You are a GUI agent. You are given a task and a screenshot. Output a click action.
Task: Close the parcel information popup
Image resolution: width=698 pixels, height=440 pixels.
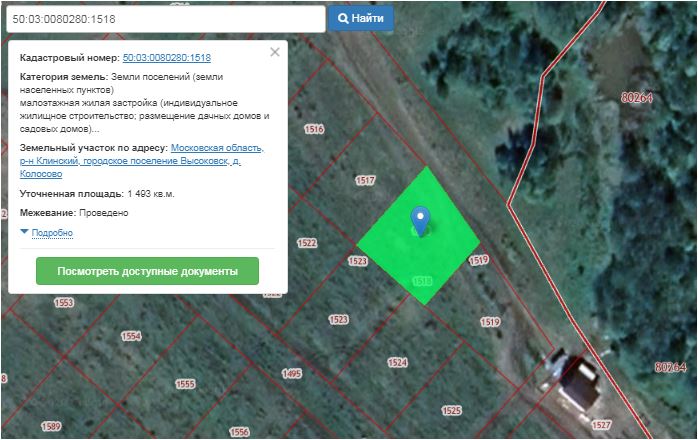275,53
